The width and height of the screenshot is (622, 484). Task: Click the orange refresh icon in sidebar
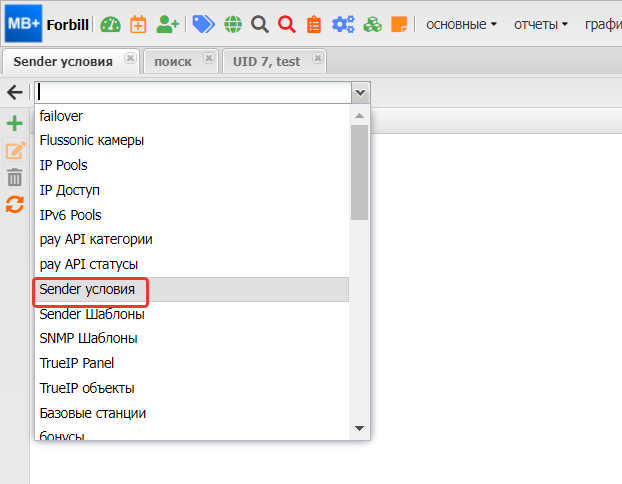point(15,204)
